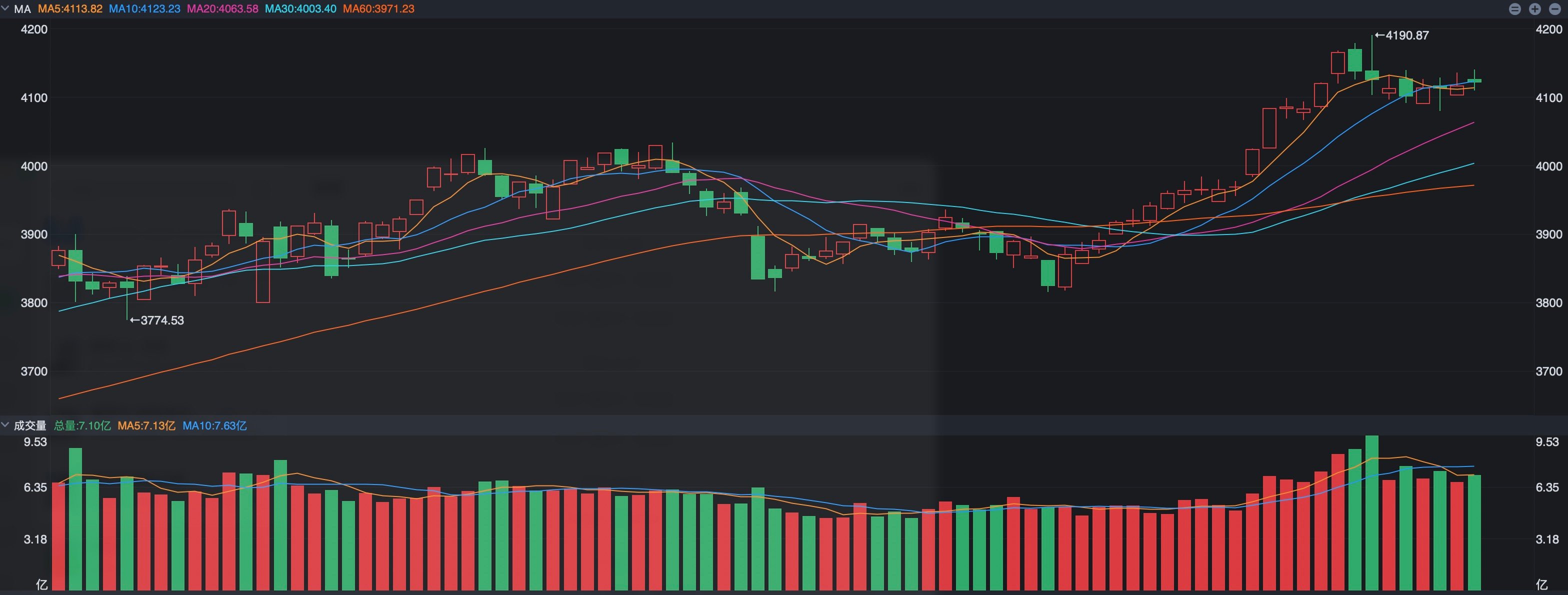Click 4200 on the left price axis
1568x595 pixels.
point(34,29)
